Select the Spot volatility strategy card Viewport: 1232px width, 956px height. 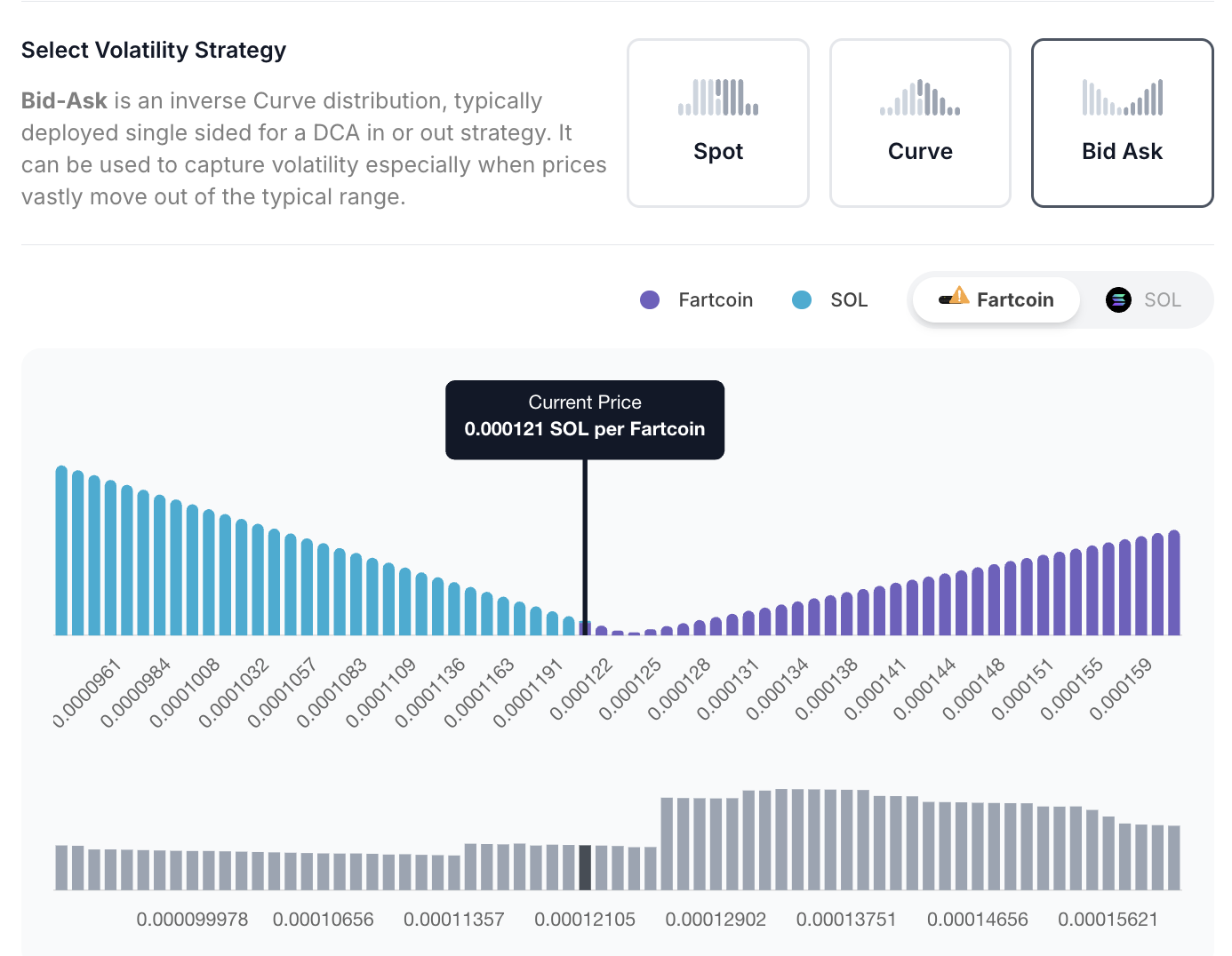[x=717, y=123]
